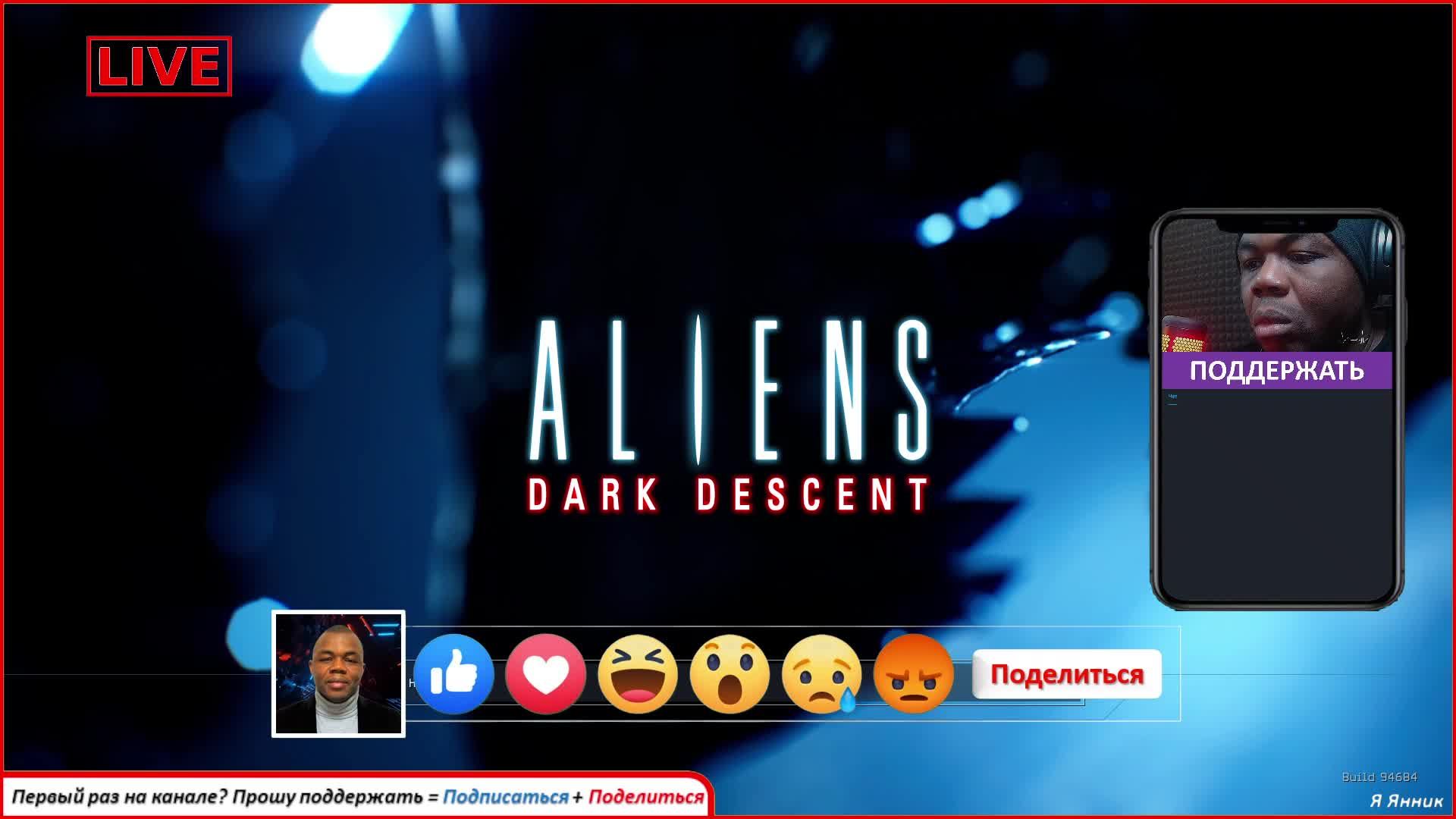This screenshot has width=1456, height=819.
Task: Click the webcam feed in phone frame
Action: (x=1276, y=288)
